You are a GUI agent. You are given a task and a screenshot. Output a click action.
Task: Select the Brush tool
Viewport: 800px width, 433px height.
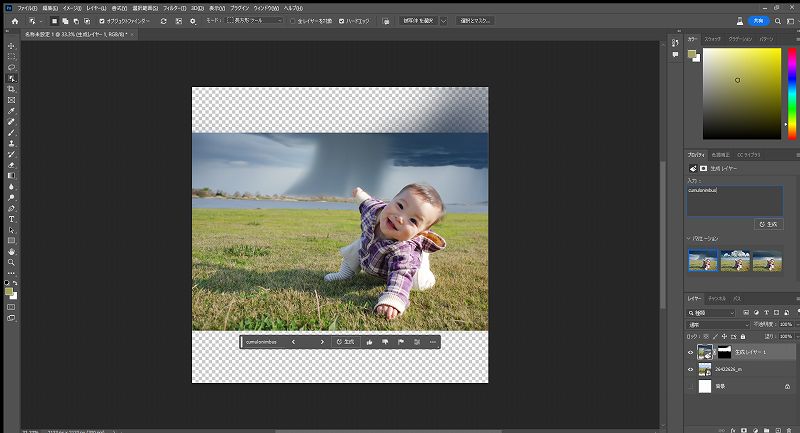[11, 133]
